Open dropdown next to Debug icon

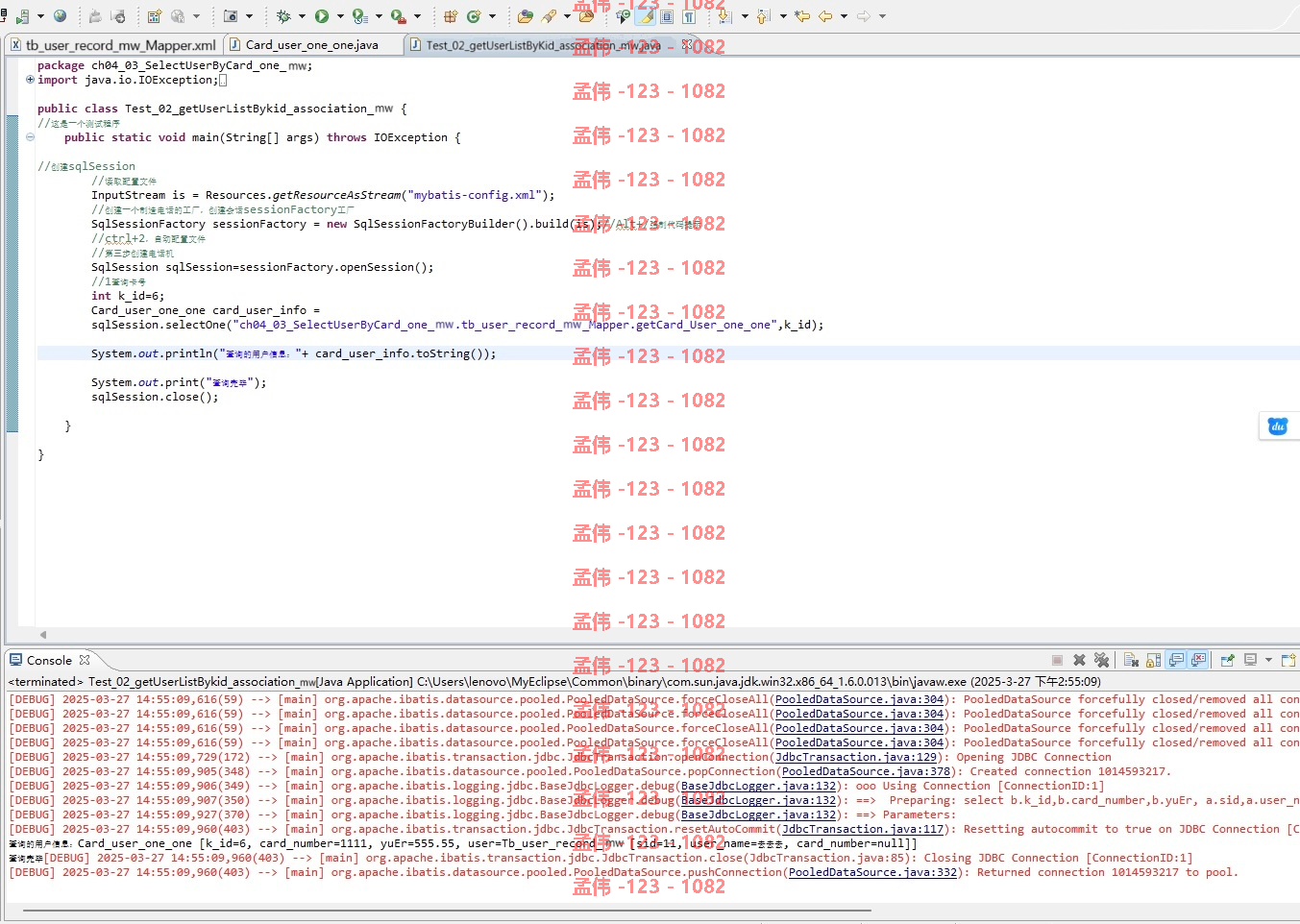point(302,16)
